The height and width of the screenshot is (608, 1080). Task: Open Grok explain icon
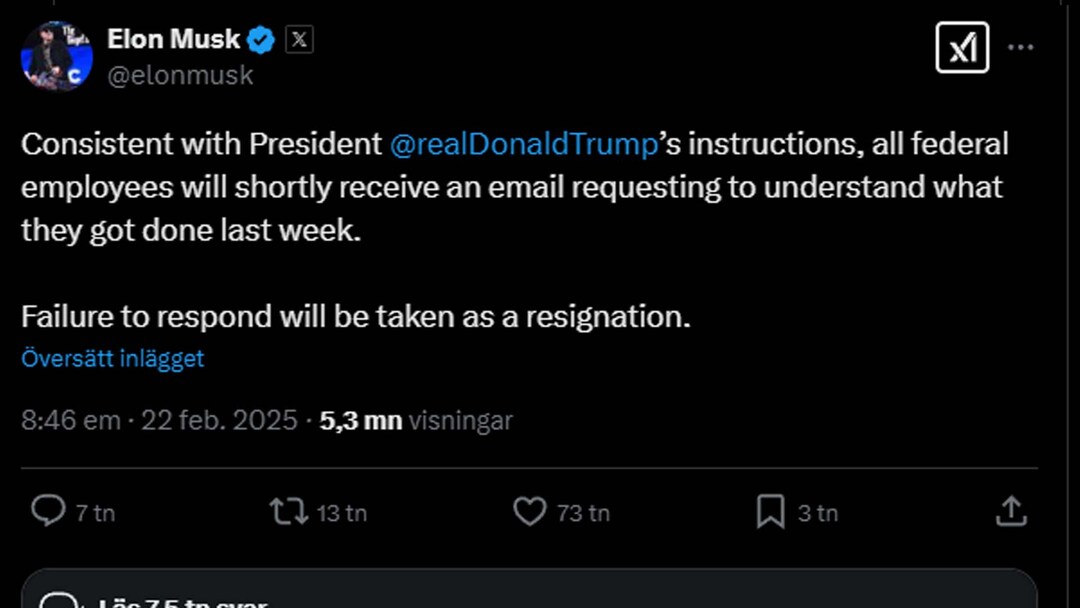tap(962, 47)
